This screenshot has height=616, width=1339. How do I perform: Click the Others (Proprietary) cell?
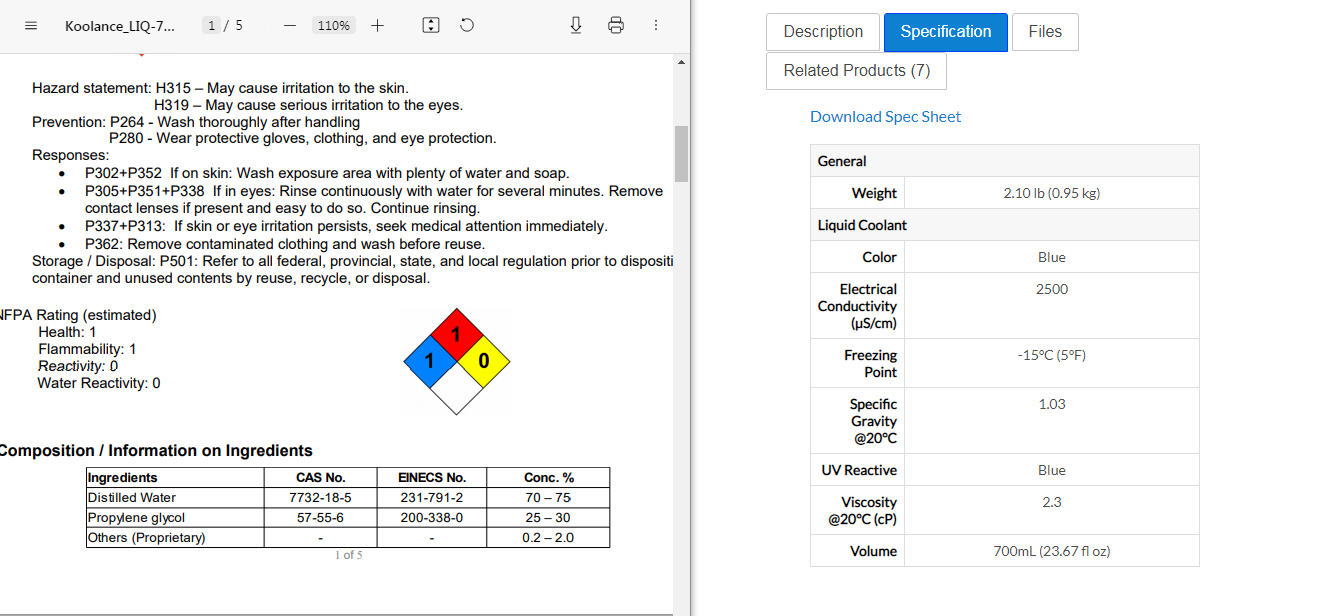point(176,537)
